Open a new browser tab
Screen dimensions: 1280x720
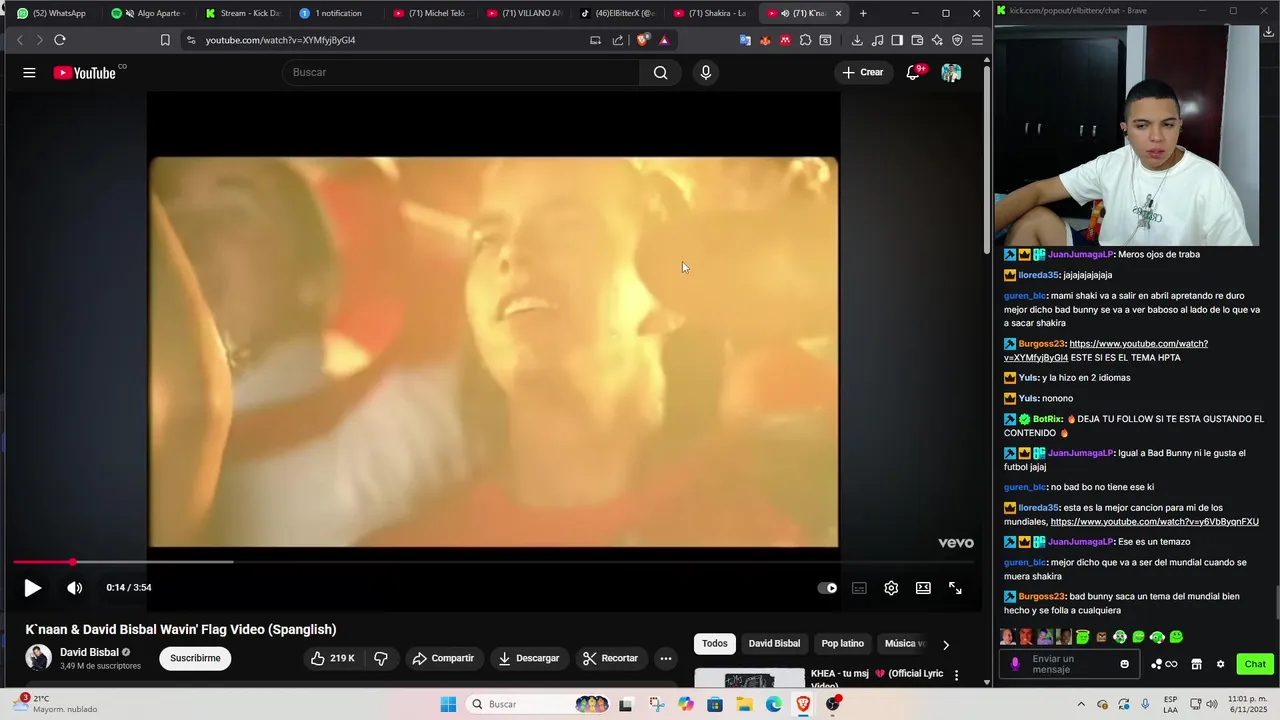pyautogui.click(x=863, y=13)
